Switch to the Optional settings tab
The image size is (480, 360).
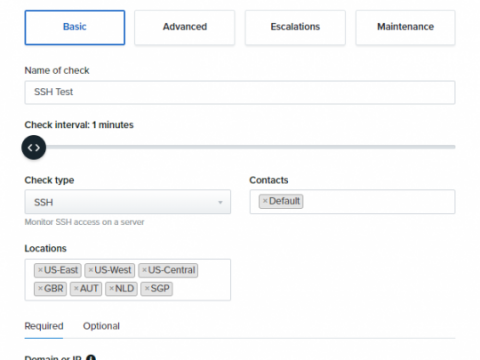[x=101, y=326]
